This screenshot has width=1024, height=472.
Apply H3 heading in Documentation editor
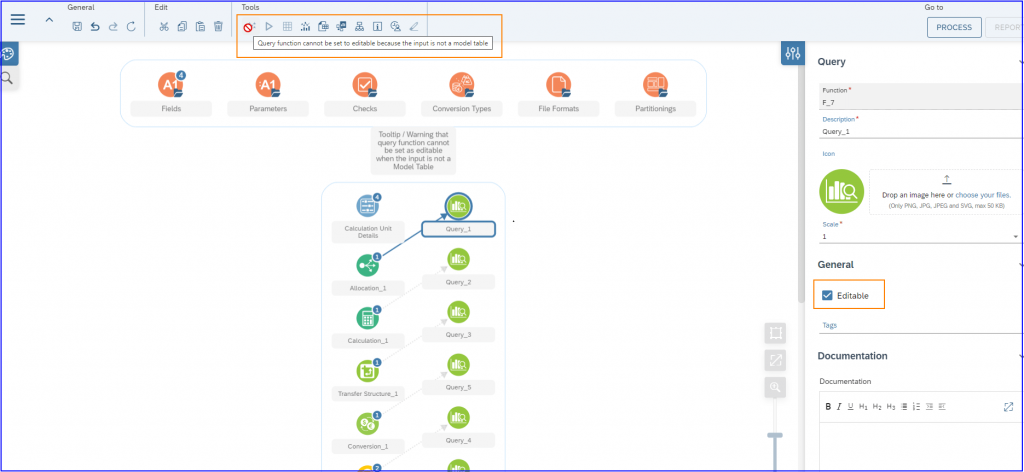point(891,407)
